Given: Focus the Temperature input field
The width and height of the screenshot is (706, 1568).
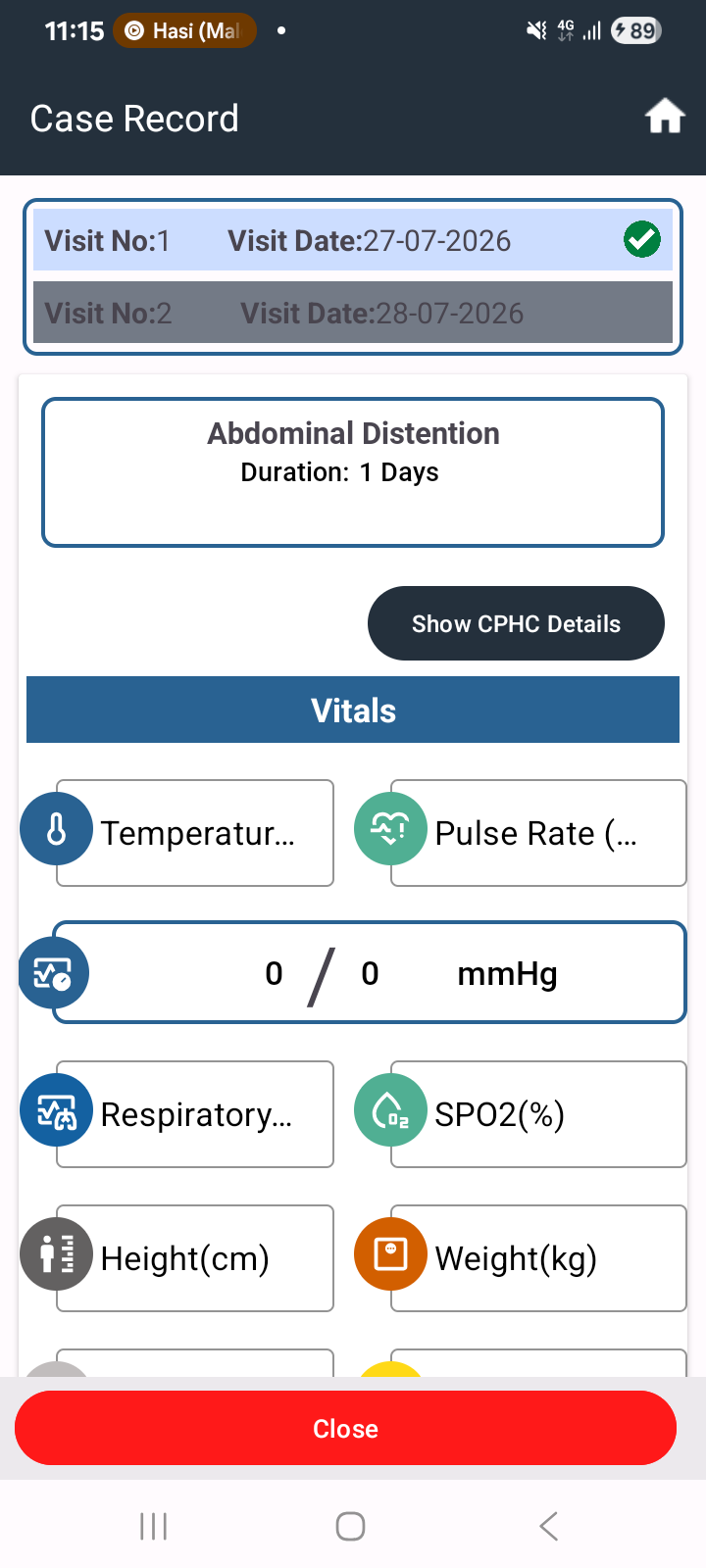Looking at the screenshot, I should pos(195,833).
